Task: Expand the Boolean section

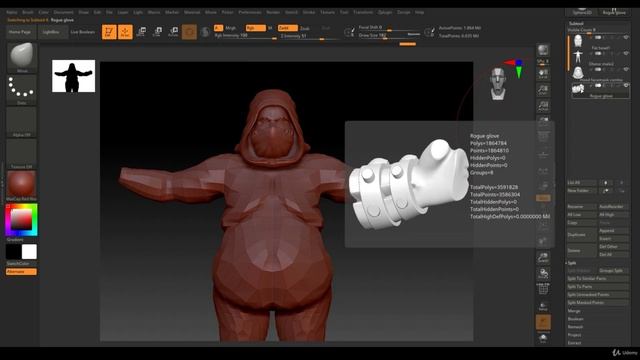Action: 576,319
